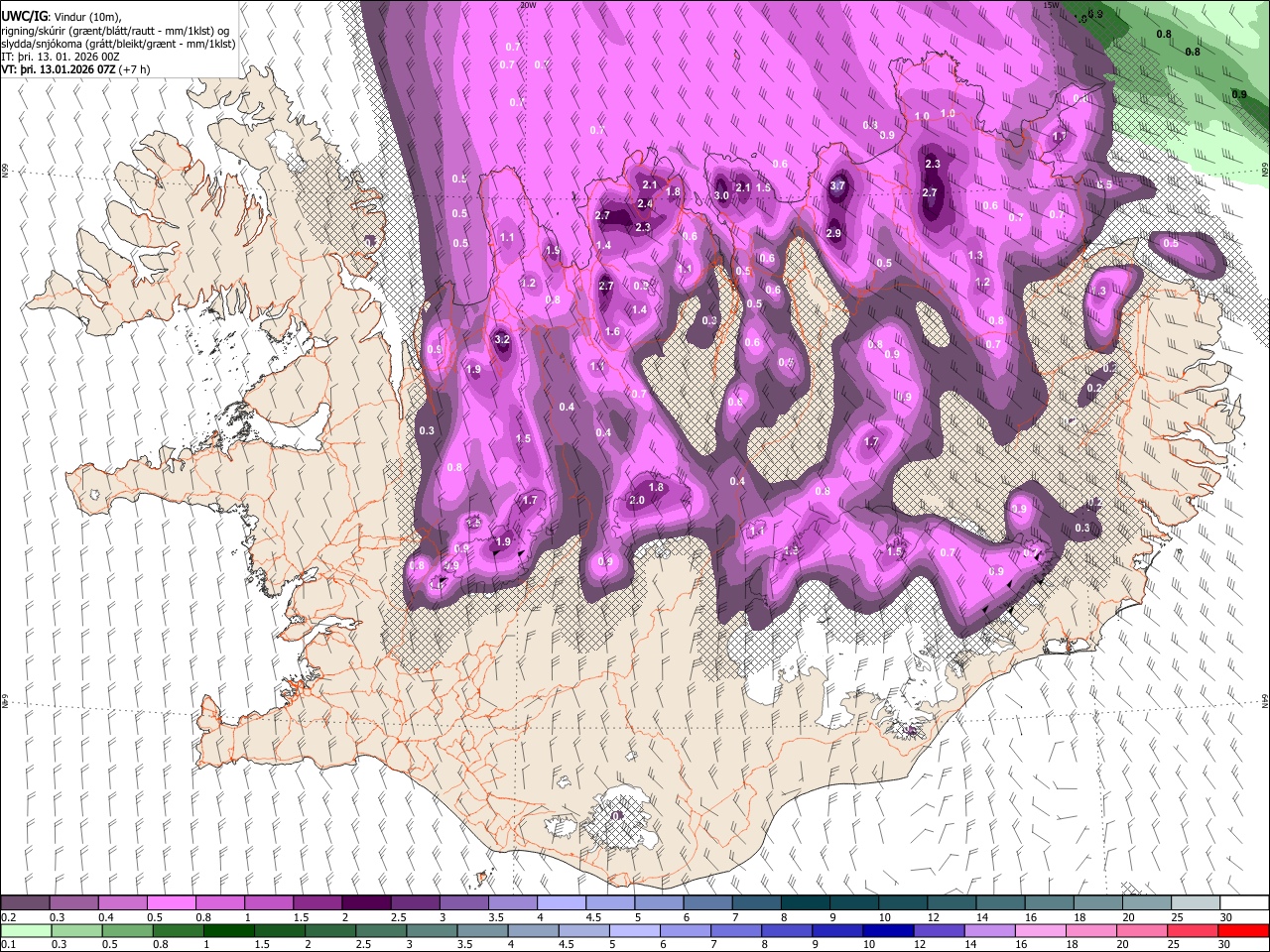This screenshot has height=952, width=1270.
Task: Click the 15W longitude label
Action: pos(1051,5)
